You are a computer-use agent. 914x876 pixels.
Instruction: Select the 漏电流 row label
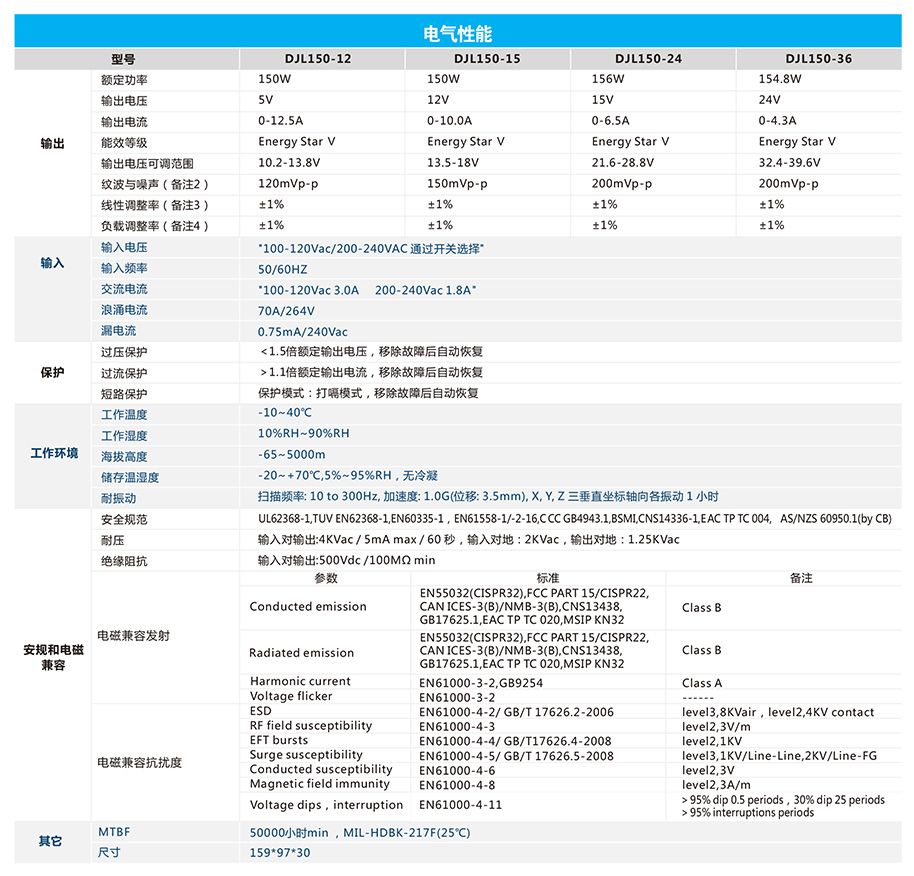pos(118,331)
